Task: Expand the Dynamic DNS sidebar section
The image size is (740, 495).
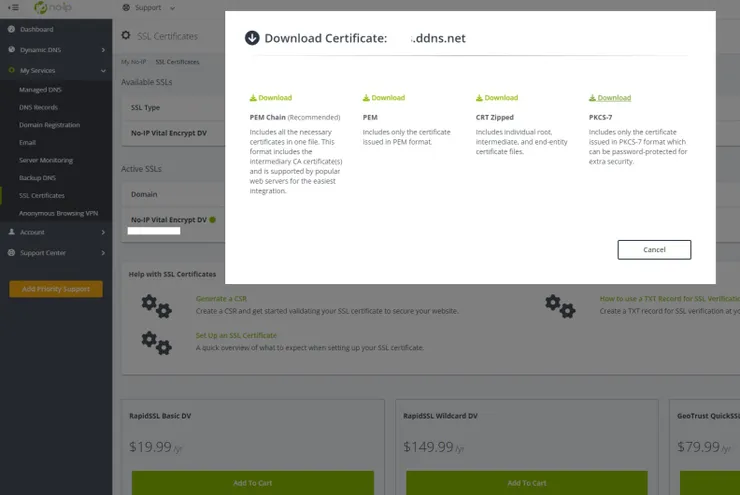Action: (103, 50)
